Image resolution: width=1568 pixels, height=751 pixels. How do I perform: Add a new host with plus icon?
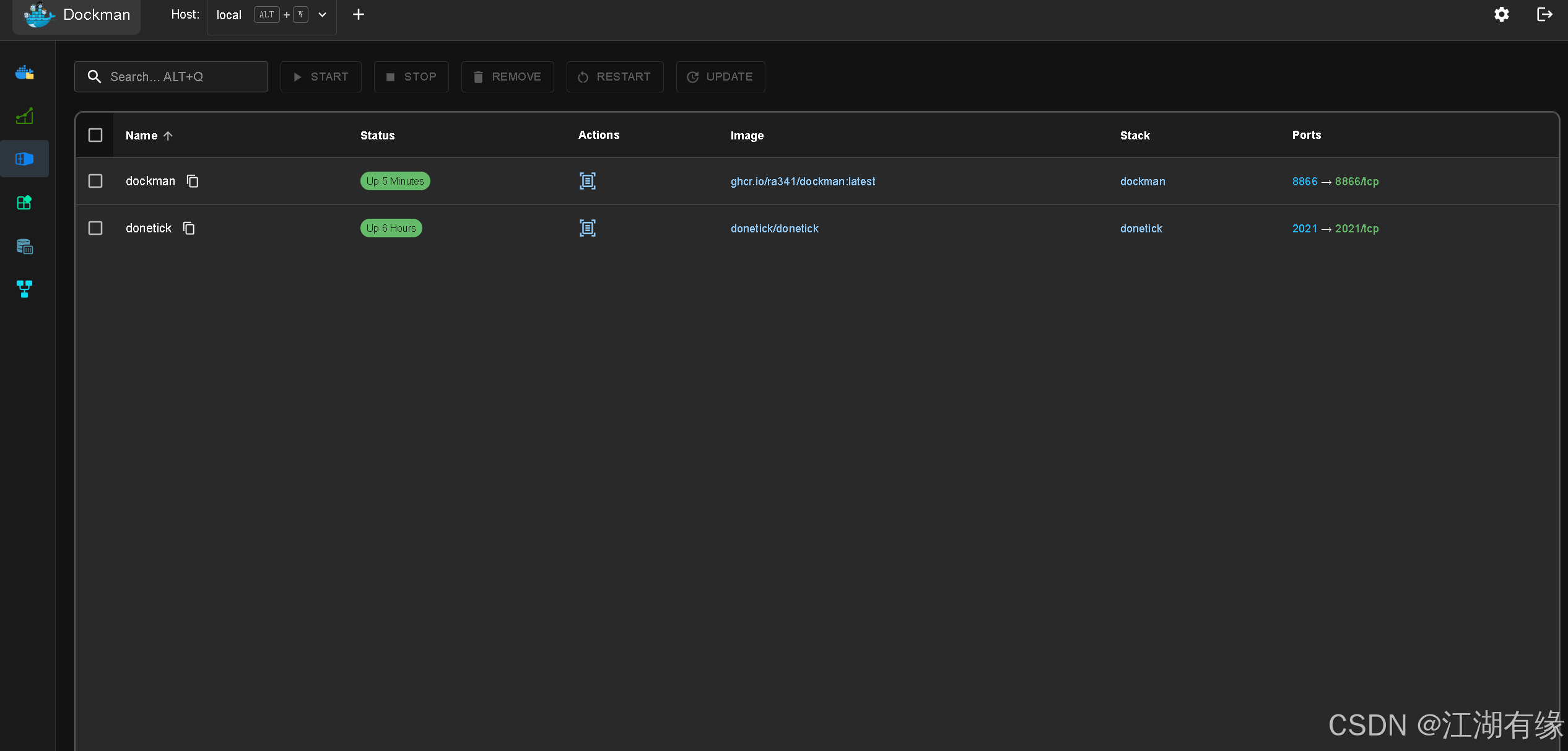[358, 14]
